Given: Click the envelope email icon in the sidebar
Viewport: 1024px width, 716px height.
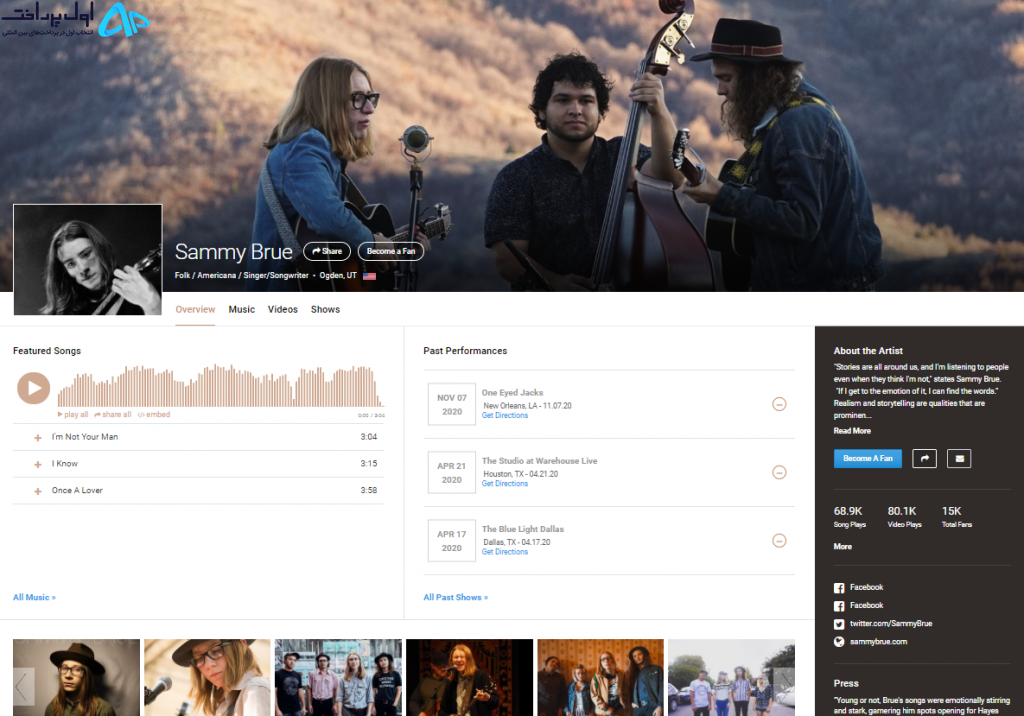Looking at the screenshot, I should (959, 459).
